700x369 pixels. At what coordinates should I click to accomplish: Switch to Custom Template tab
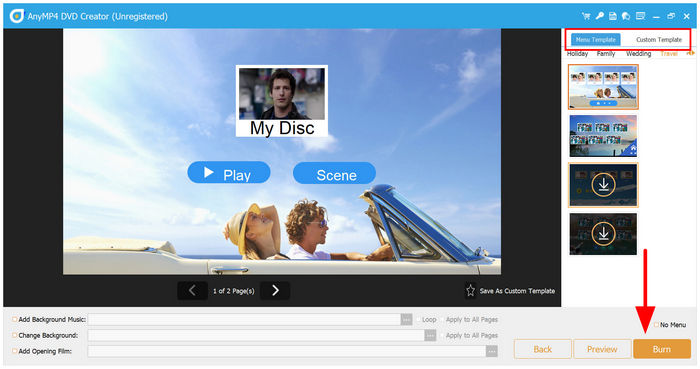[658, 40]
